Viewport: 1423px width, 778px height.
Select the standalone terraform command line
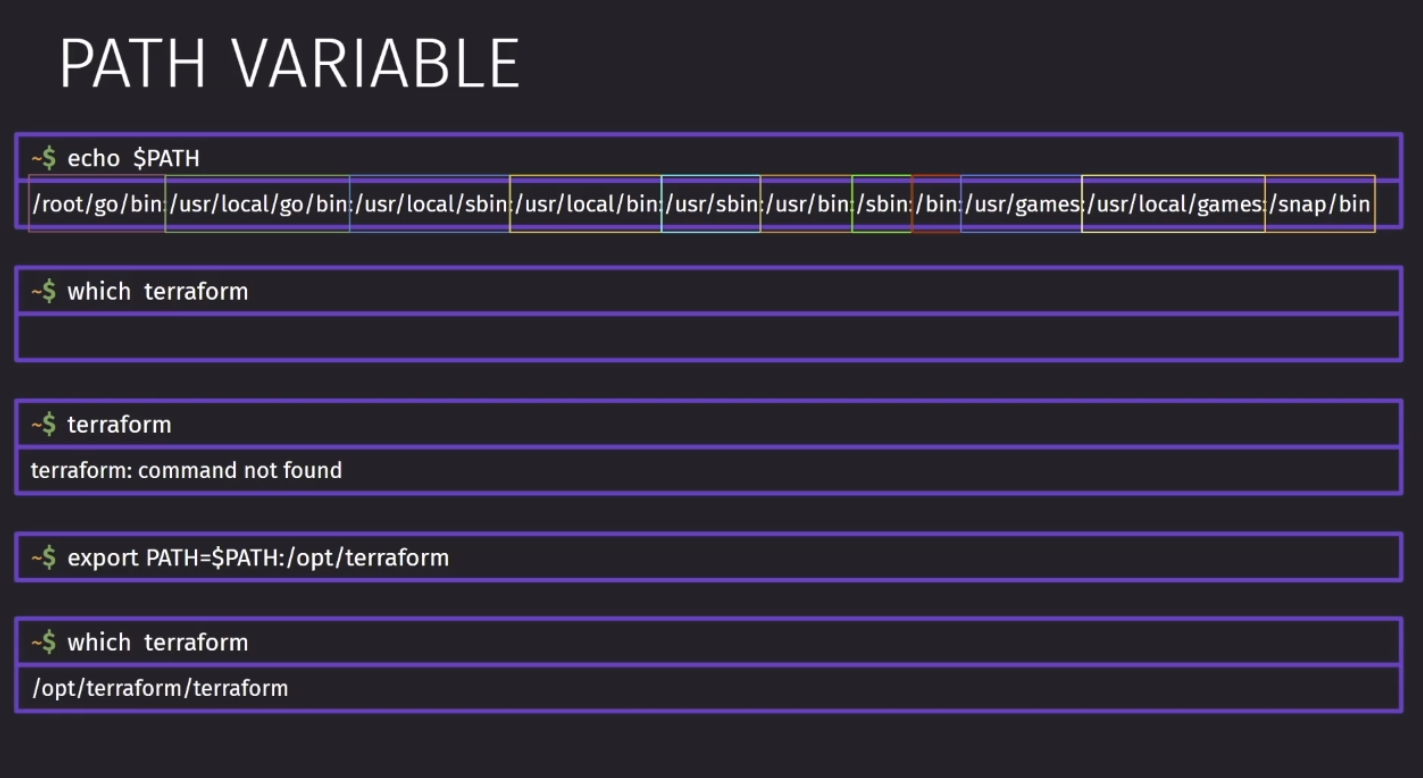[x=708, y=424]
